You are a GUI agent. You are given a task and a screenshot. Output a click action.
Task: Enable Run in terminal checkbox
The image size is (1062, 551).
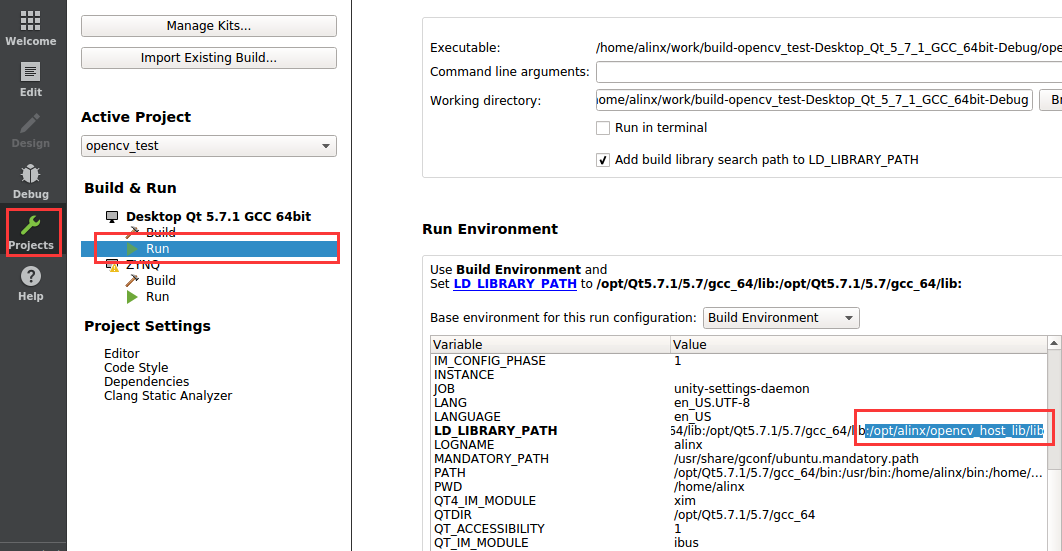[x=603, y=128]
